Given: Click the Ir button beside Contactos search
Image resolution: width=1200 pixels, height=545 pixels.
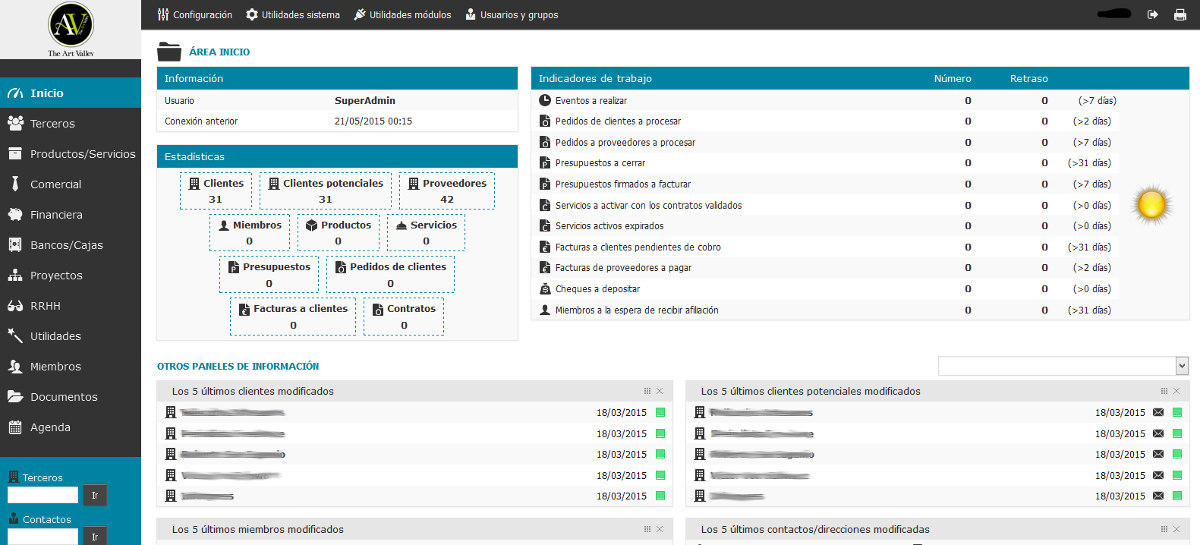Looking at the screenshot, I should (x=95, y=537).
